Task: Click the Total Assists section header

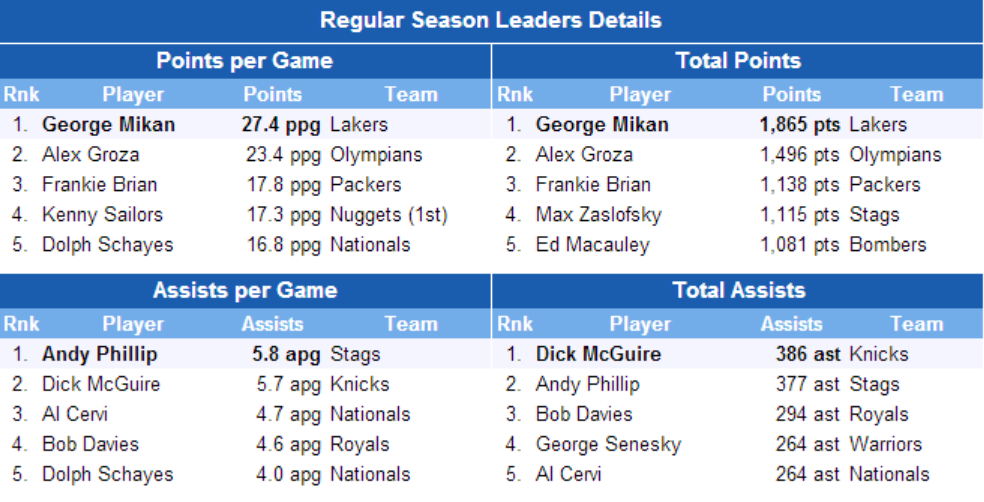Action: [x=738, y=291]
